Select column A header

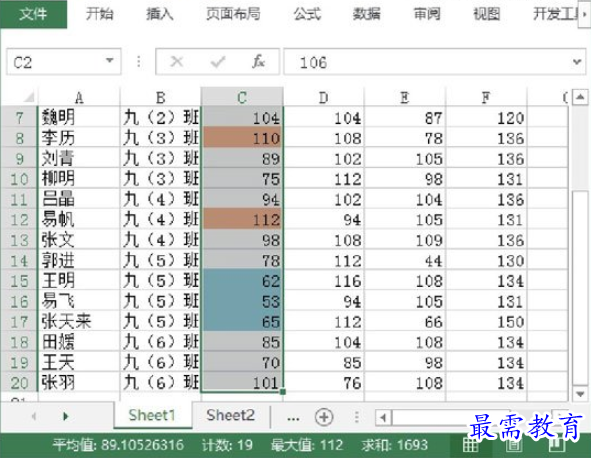79,97
